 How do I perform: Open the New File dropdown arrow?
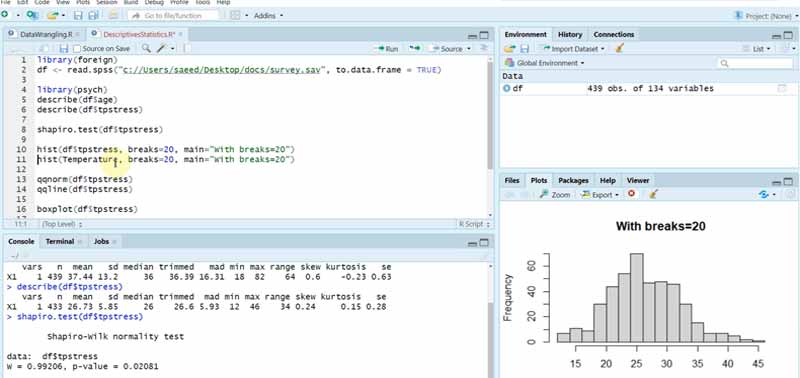point(18,16)
